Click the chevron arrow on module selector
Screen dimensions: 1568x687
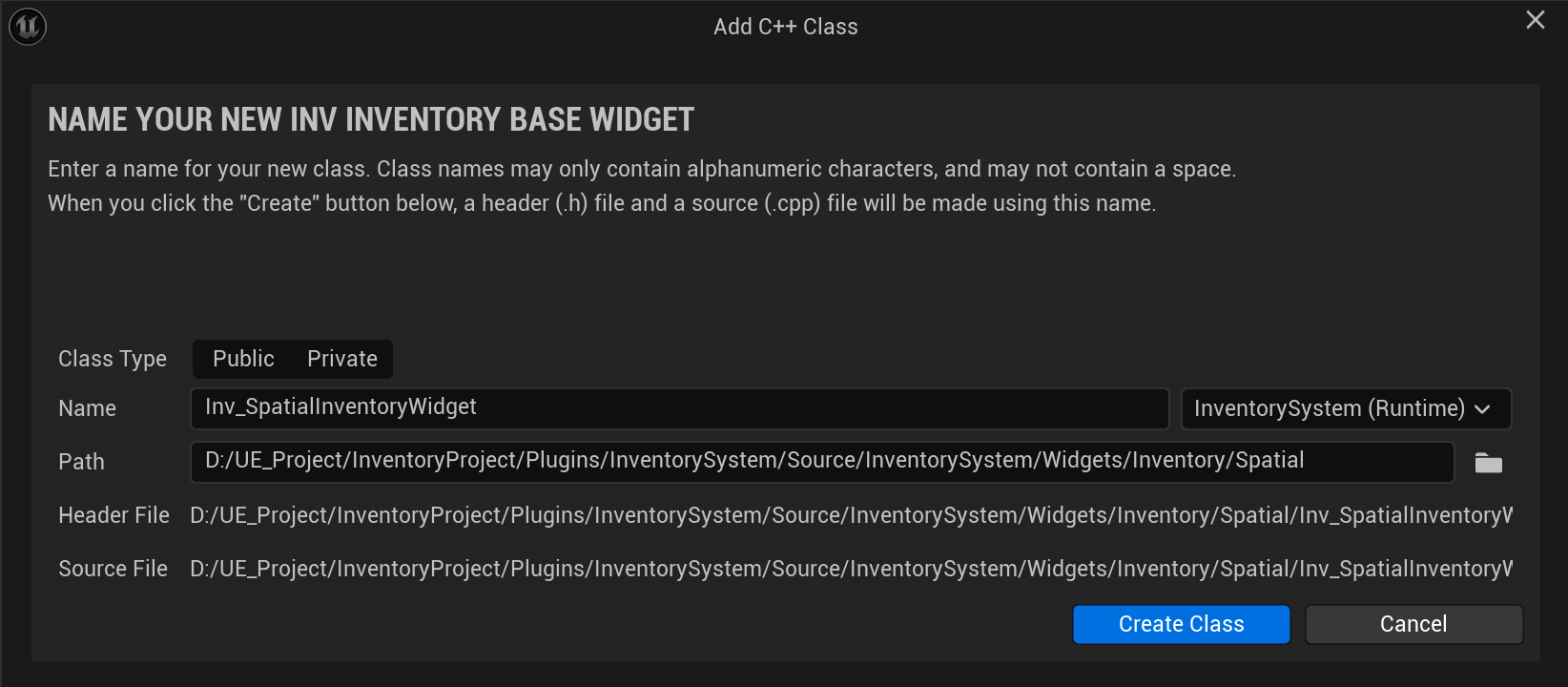pyautogui.click(x=1482, y=409)
